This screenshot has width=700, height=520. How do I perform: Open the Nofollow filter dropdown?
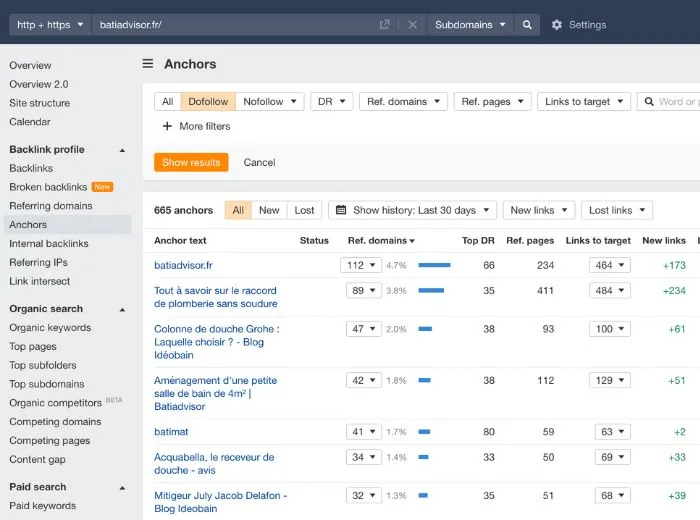coord(270,102)
